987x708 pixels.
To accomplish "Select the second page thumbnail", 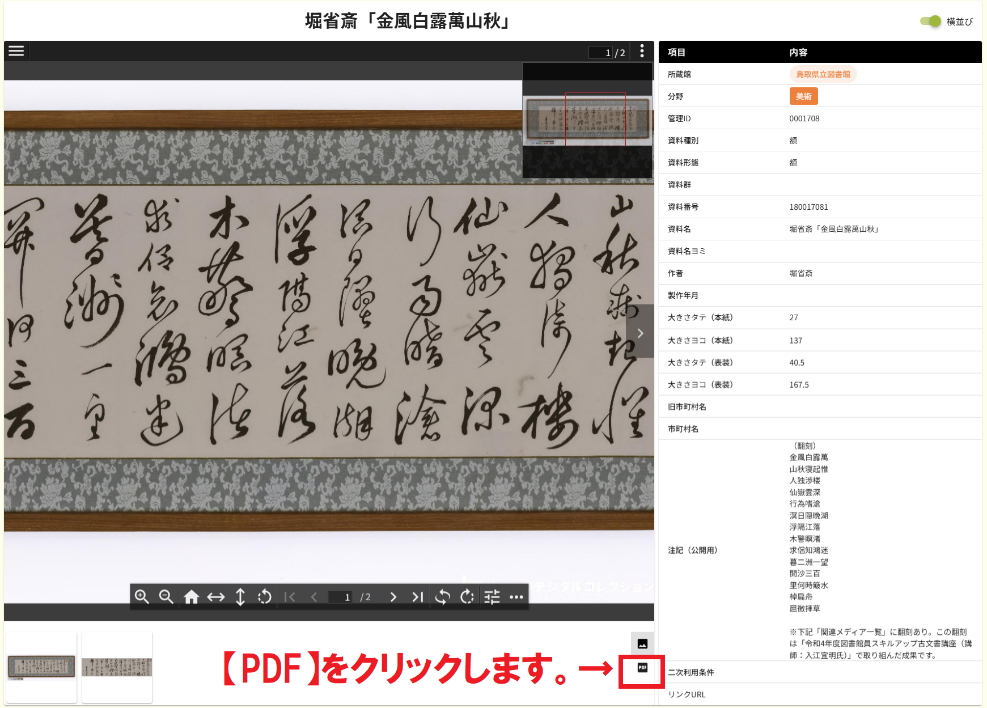I will click(x=117, y=665).
